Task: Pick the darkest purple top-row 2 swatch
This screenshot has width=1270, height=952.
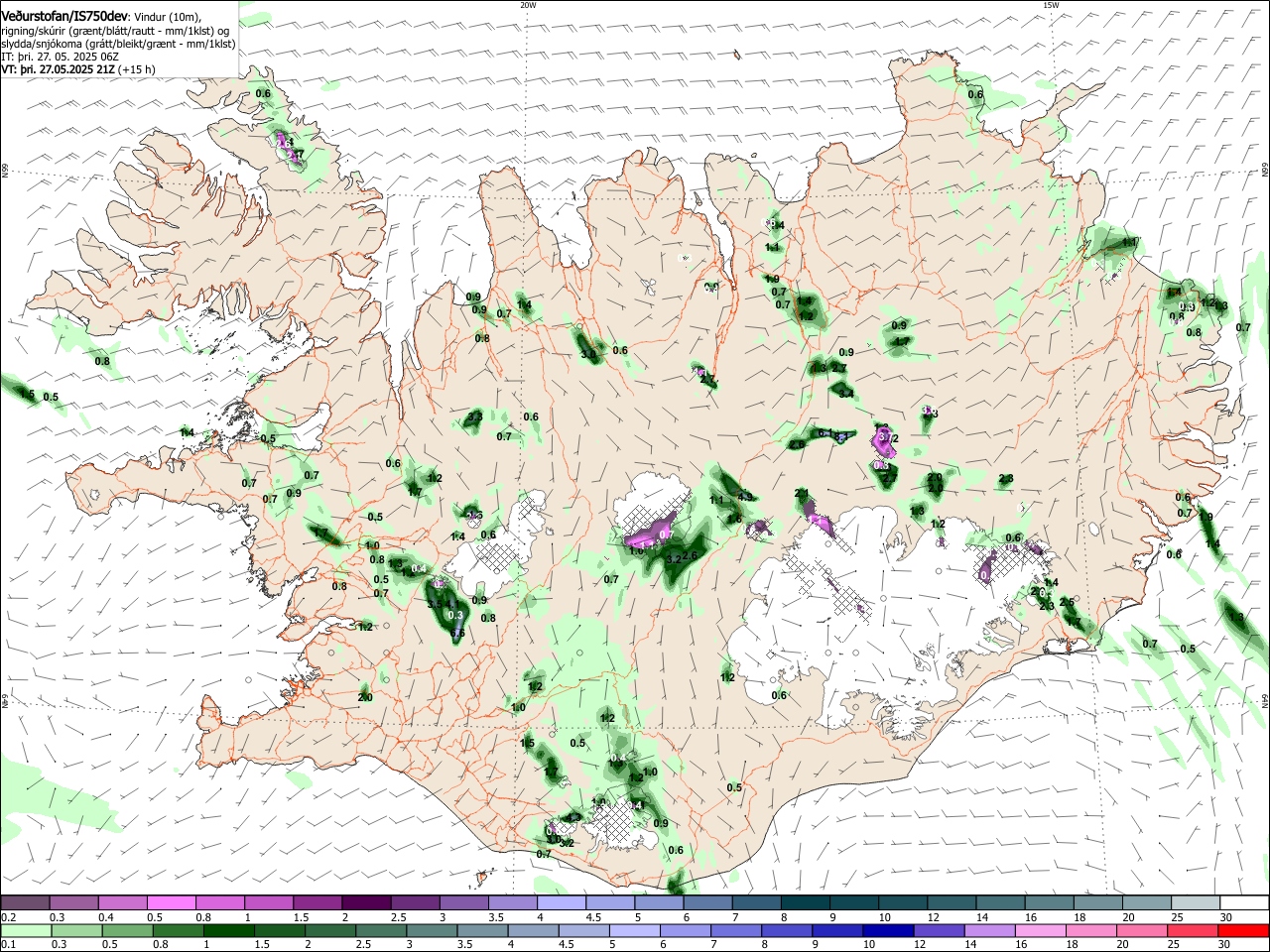Action: click(366, 901)
